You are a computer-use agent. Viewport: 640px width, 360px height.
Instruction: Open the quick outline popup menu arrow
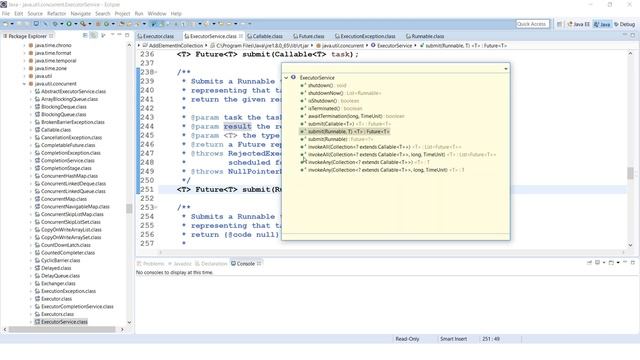pyautogui.click(x=506, y=69)
